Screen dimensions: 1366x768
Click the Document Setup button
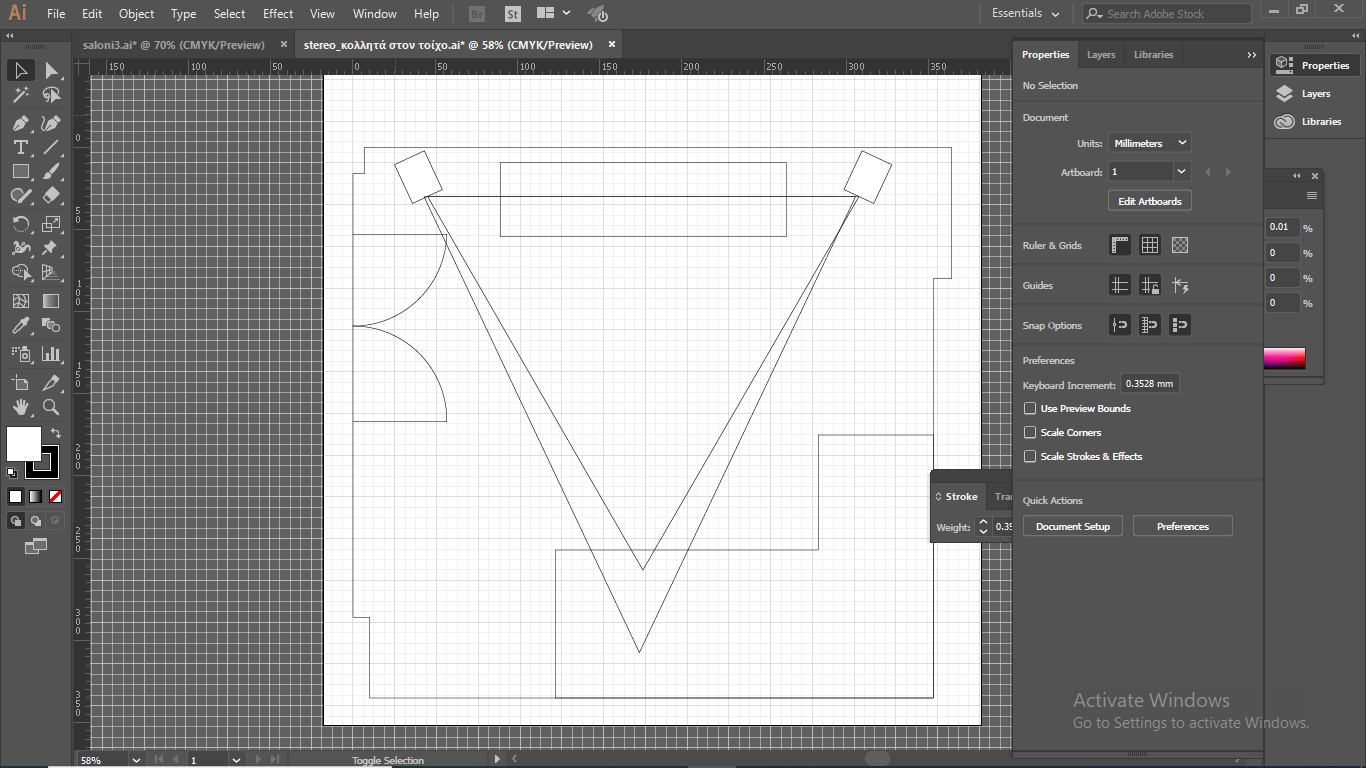(x=1073, y=526)
